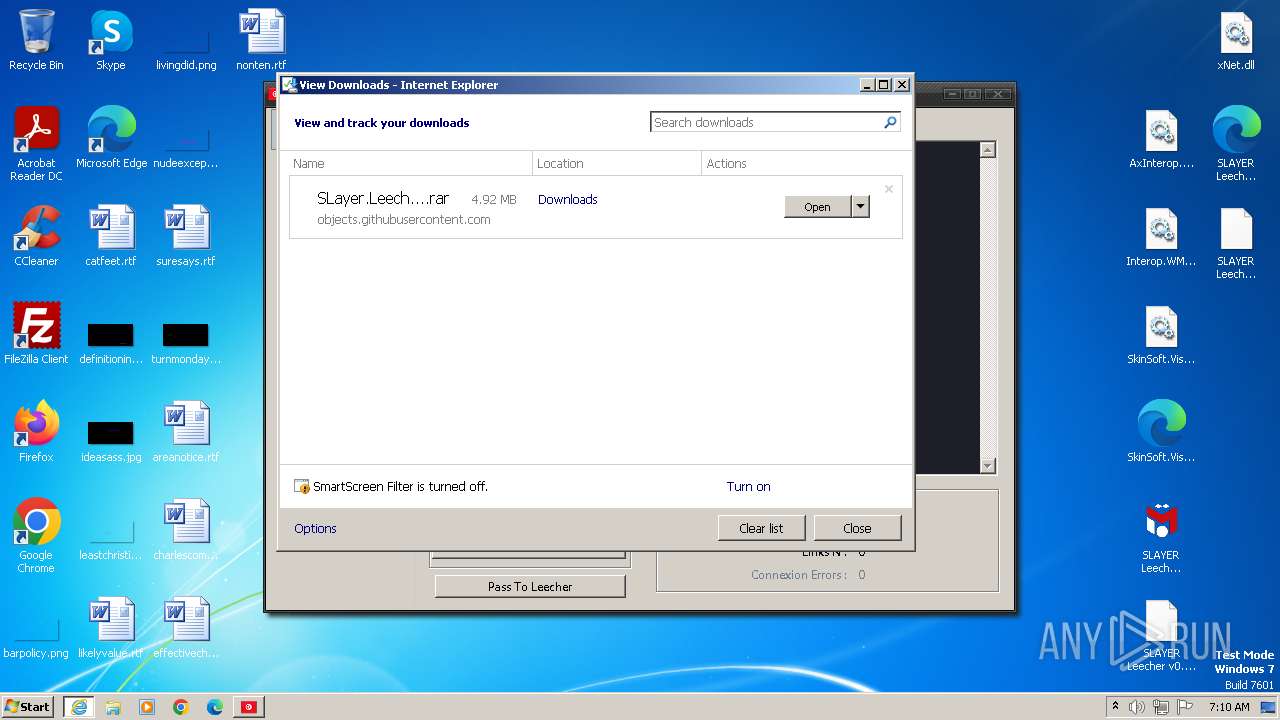Close the View Downloads dialog via Close button
The width and height of the screenshot is (1280, 720).
(x=857, y=528)
